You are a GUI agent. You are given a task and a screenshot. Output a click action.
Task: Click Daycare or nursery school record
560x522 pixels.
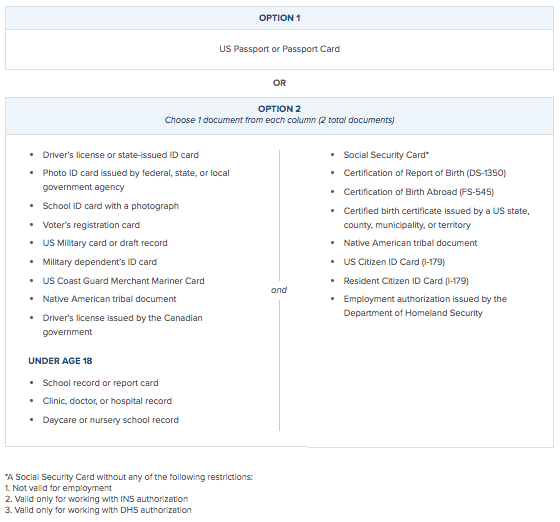tap(111, 420)
